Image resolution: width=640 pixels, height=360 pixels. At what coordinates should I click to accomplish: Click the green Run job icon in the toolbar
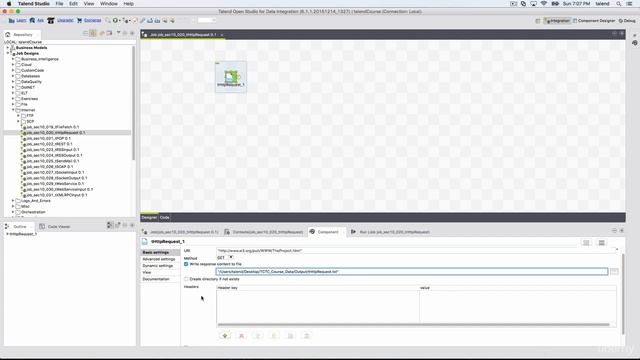click(115, 20)
